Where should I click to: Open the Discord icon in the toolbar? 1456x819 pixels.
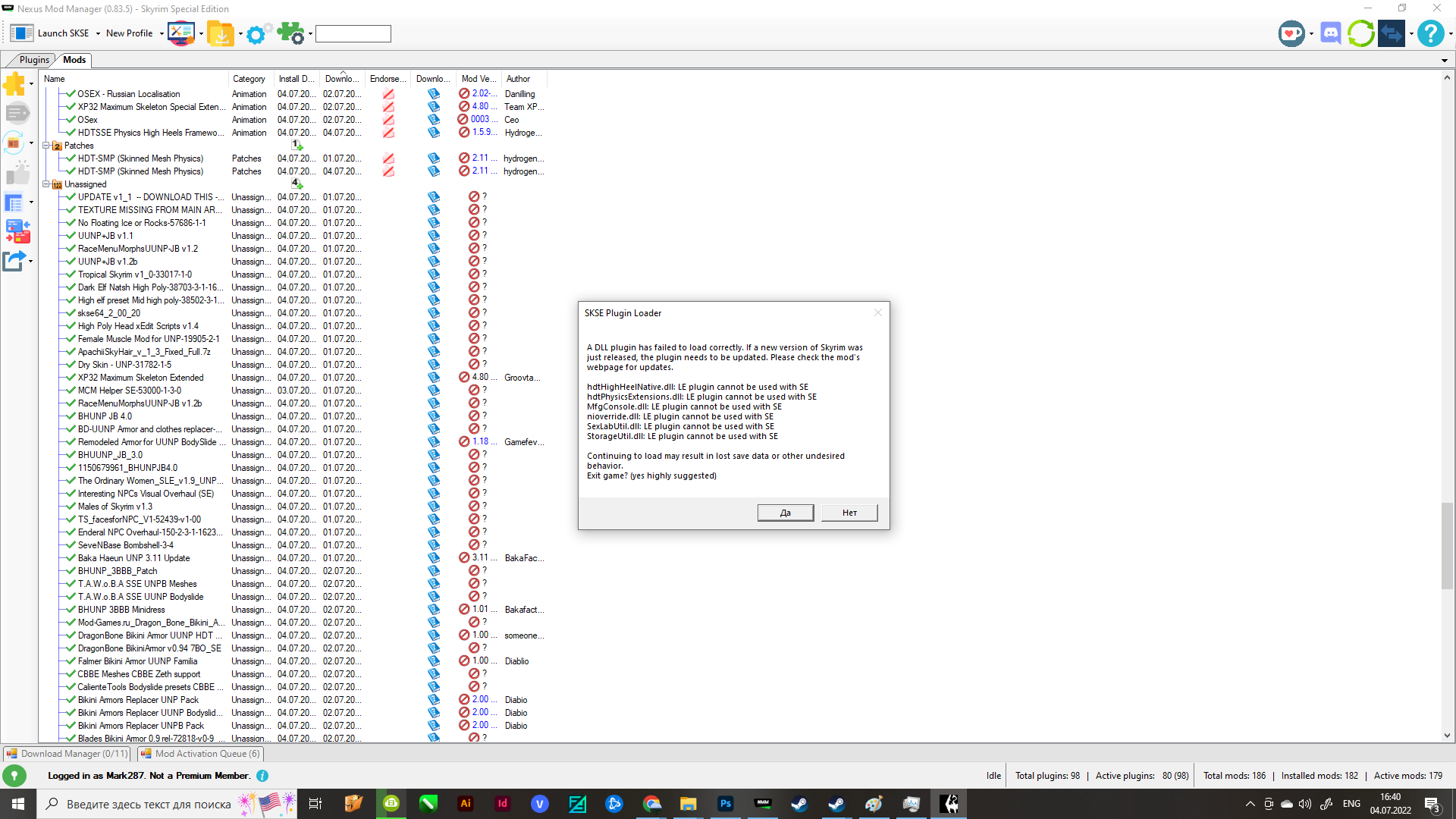tap(1331, 33)
